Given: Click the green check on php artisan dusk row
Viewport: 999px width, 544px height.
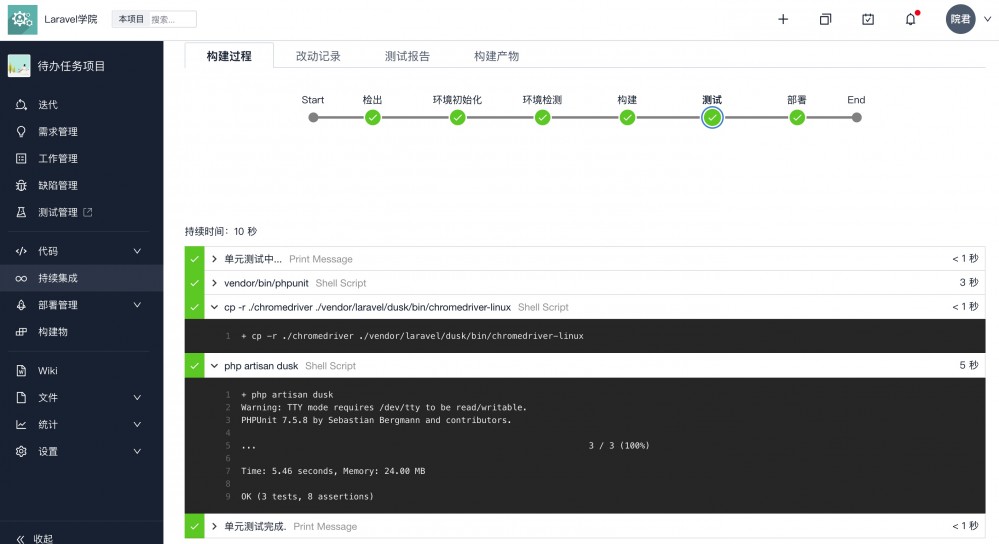Looking at the screenshot, I should pos(194,366).
